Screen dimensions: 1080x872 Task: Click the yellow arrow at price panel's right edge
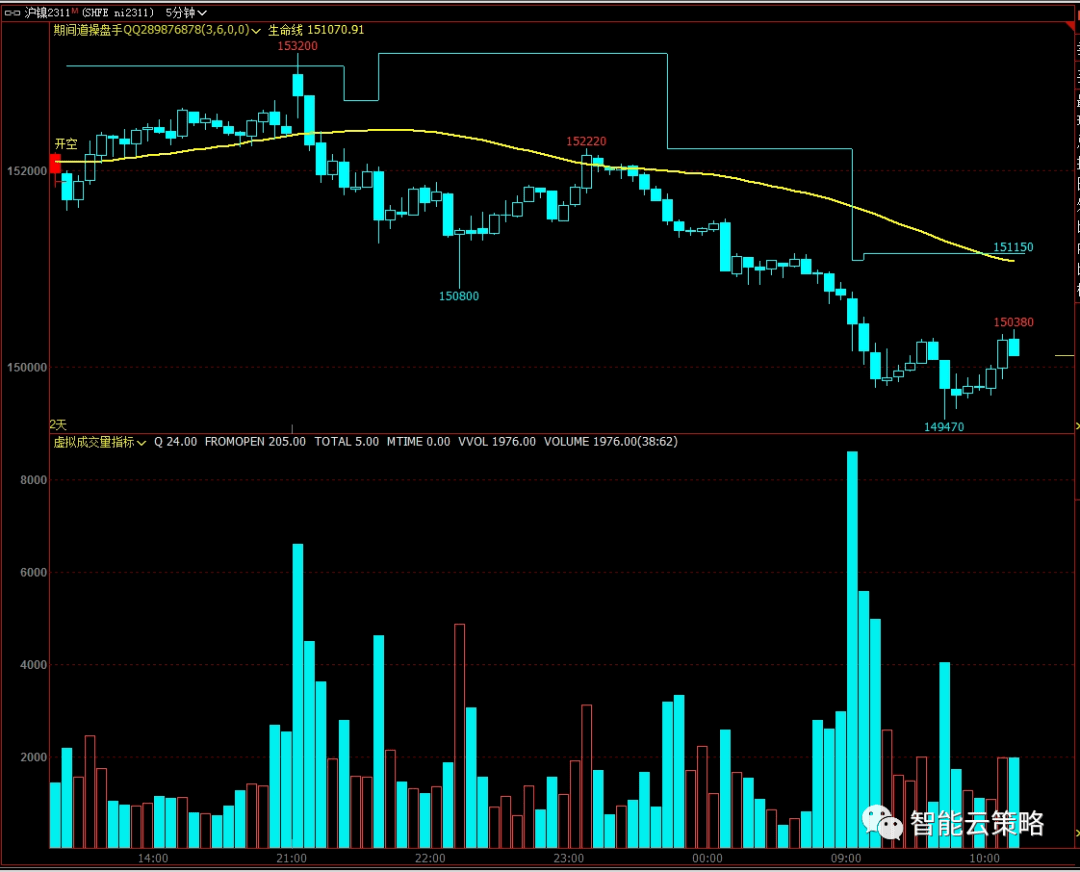1076,426
